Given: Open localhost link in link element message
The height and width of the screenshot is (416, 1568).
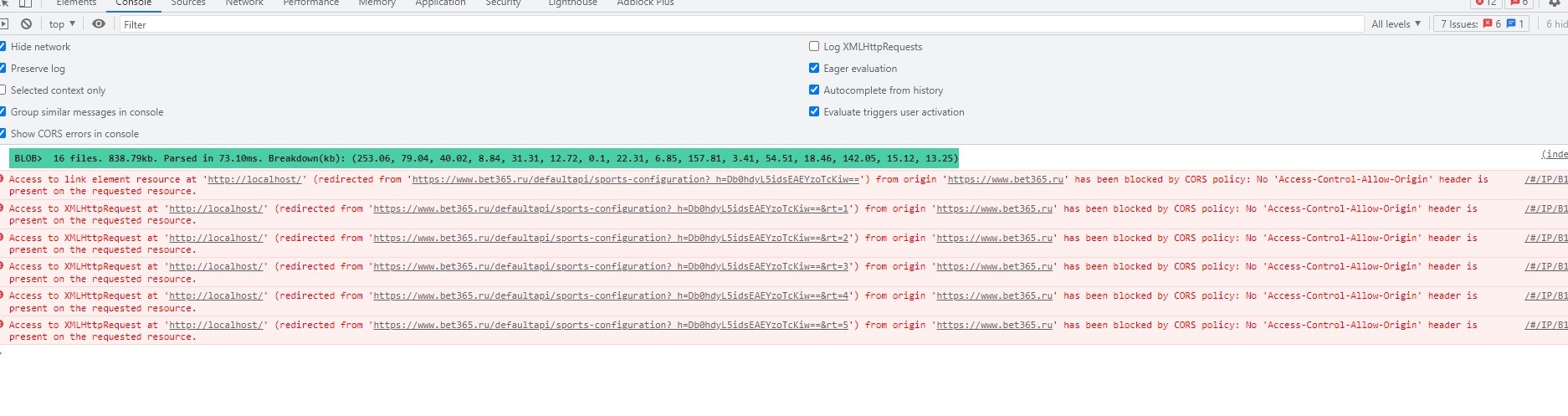Looking at the screenshot, I should coord(257,179).
